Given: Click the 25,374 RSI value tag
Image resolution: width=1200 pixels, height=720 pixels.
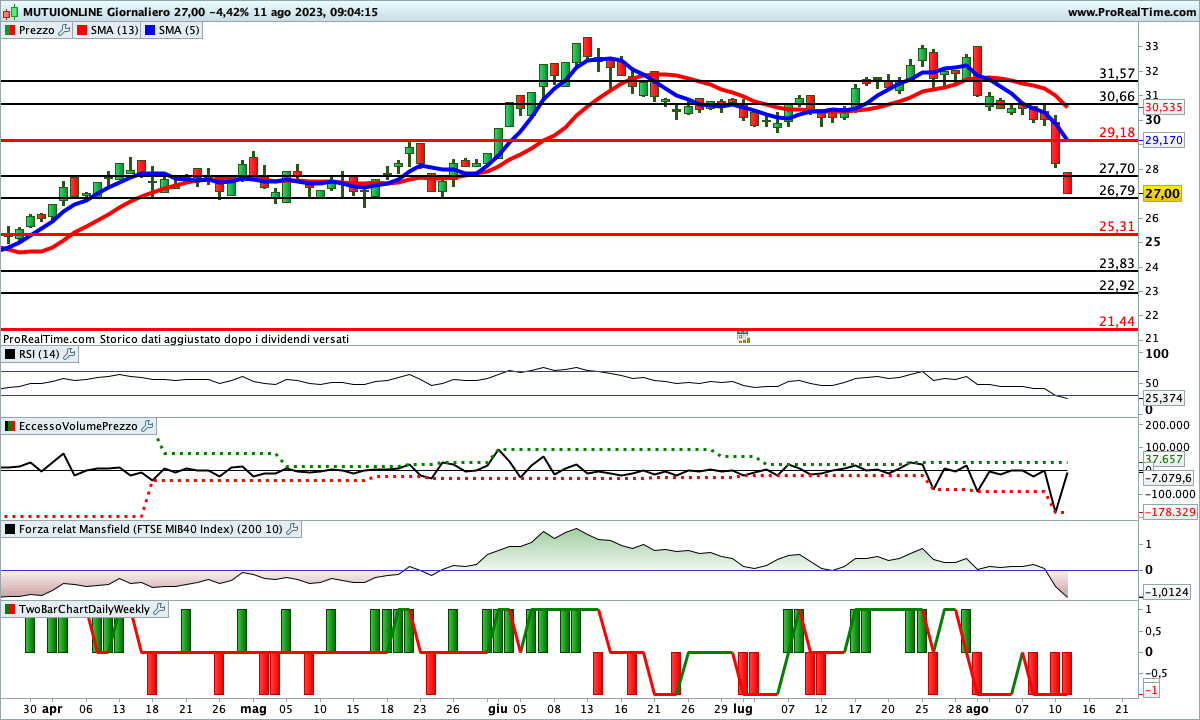Looking at the screenshot, I should 1163,398.
